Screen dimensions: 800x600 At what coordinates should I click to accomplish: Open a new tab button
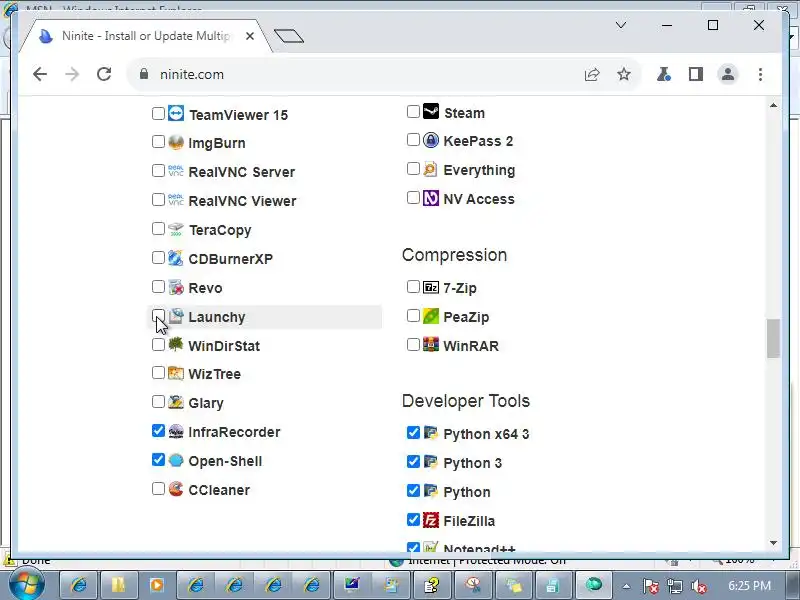pyautogui.click(x=289, y=36)
